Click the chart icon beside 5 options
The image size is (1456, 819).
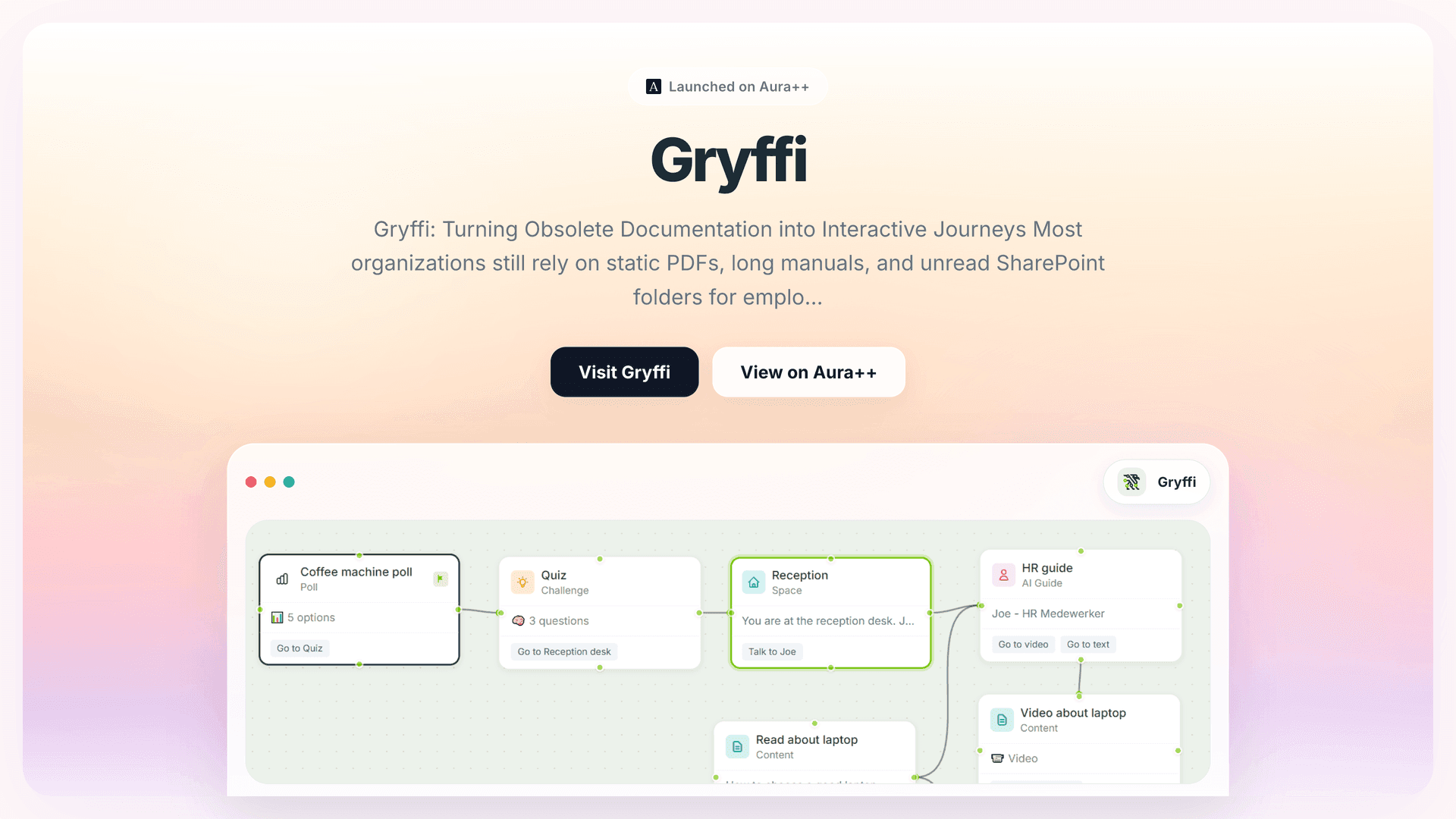[x=278, y=617]
